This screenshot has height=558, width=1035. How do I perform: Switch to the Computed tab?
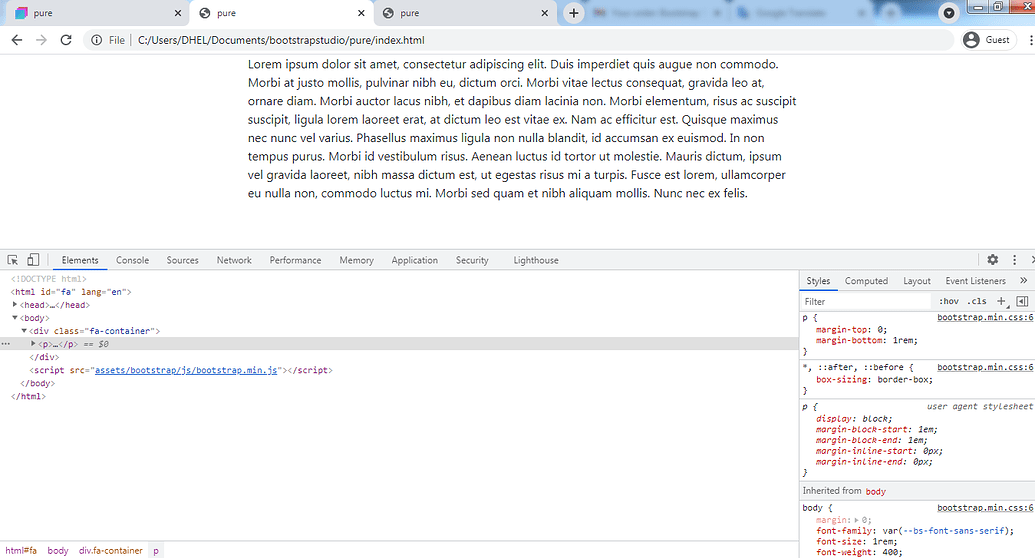[866, 281]
